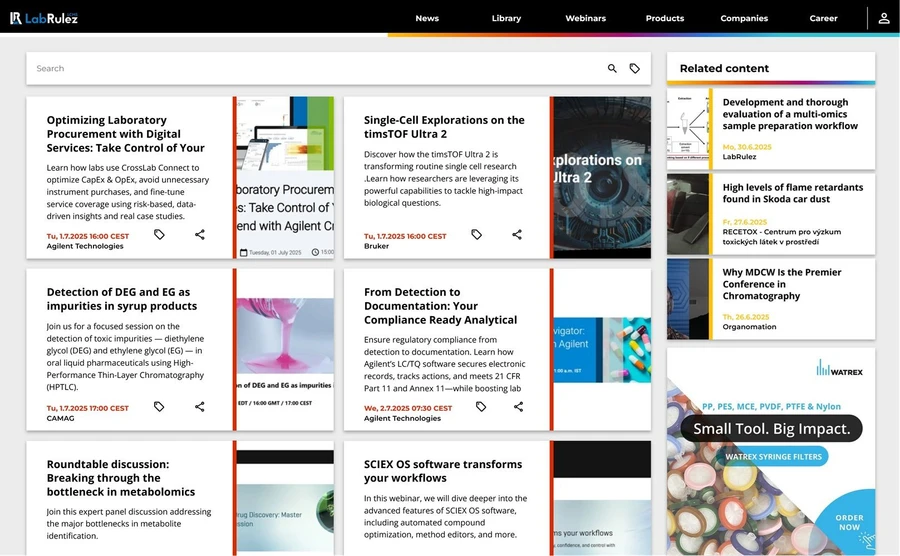Click LabRulez source label in related content
Viewport: 900px width, 556px height.
(x=739, y=157)
